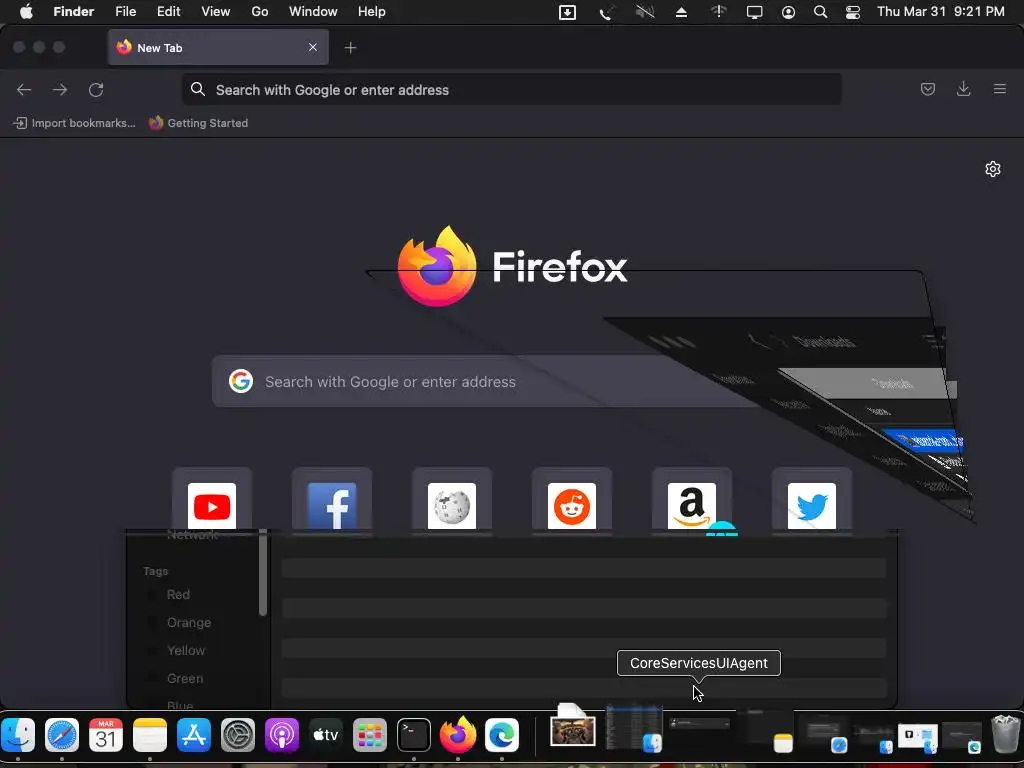The image size is (1024, 768).
Task: Open Finder from the Dock
Action: pyautogui.click(x=18, y=735)
